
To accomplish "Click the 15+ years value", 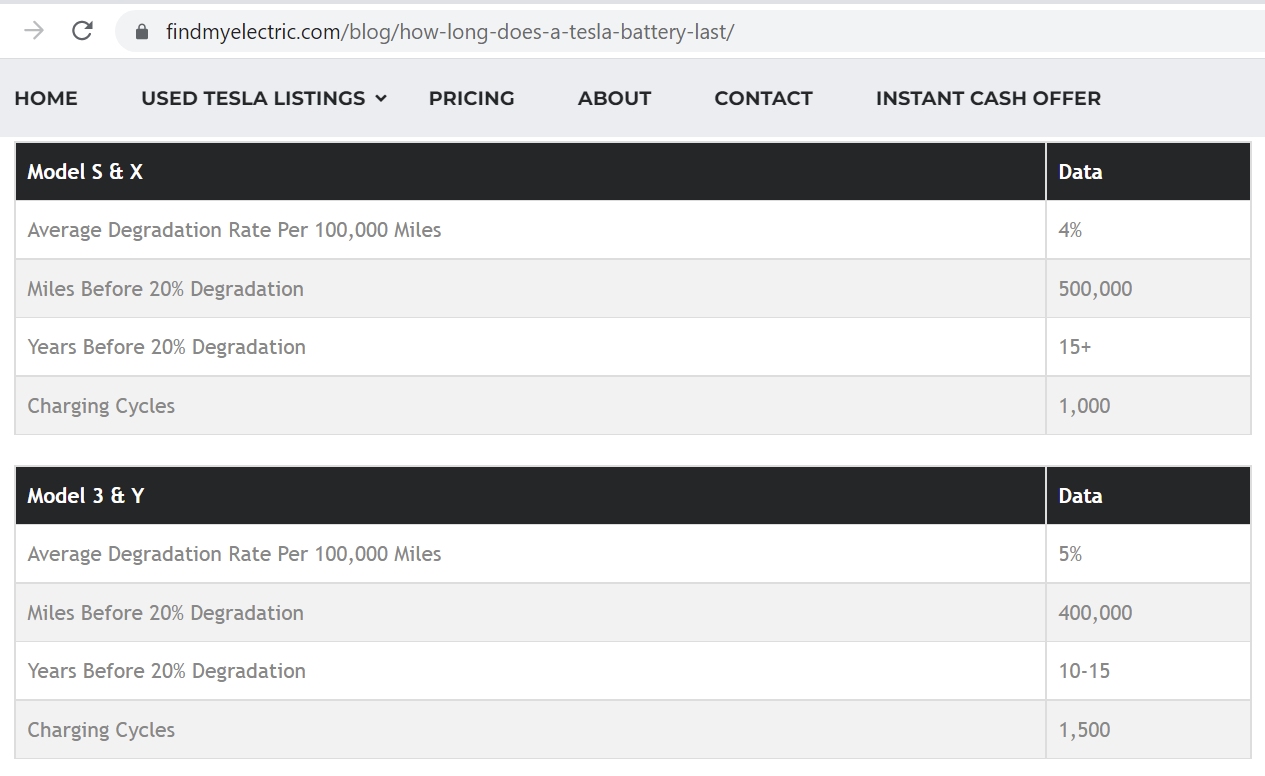I will pos(1075,347).
